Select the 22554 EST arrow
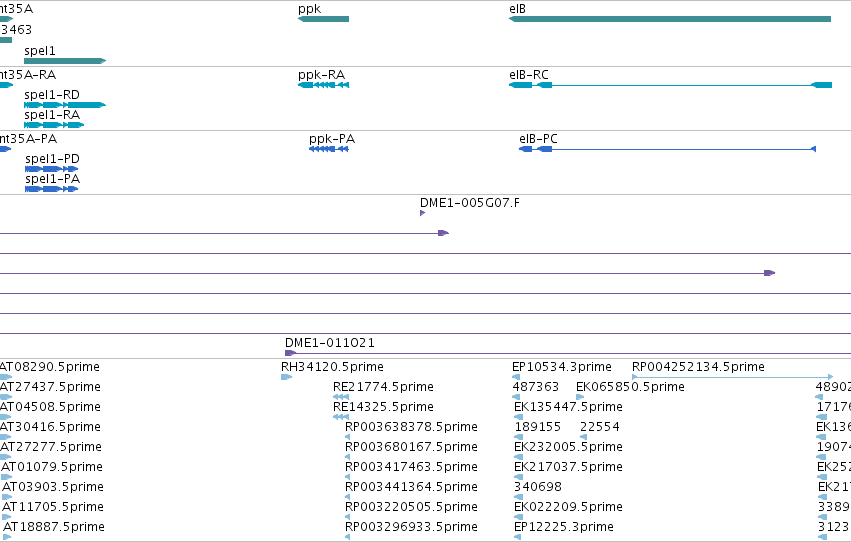Image resolution: width=851 pixels, height=542 pixels. pos(583,437)
